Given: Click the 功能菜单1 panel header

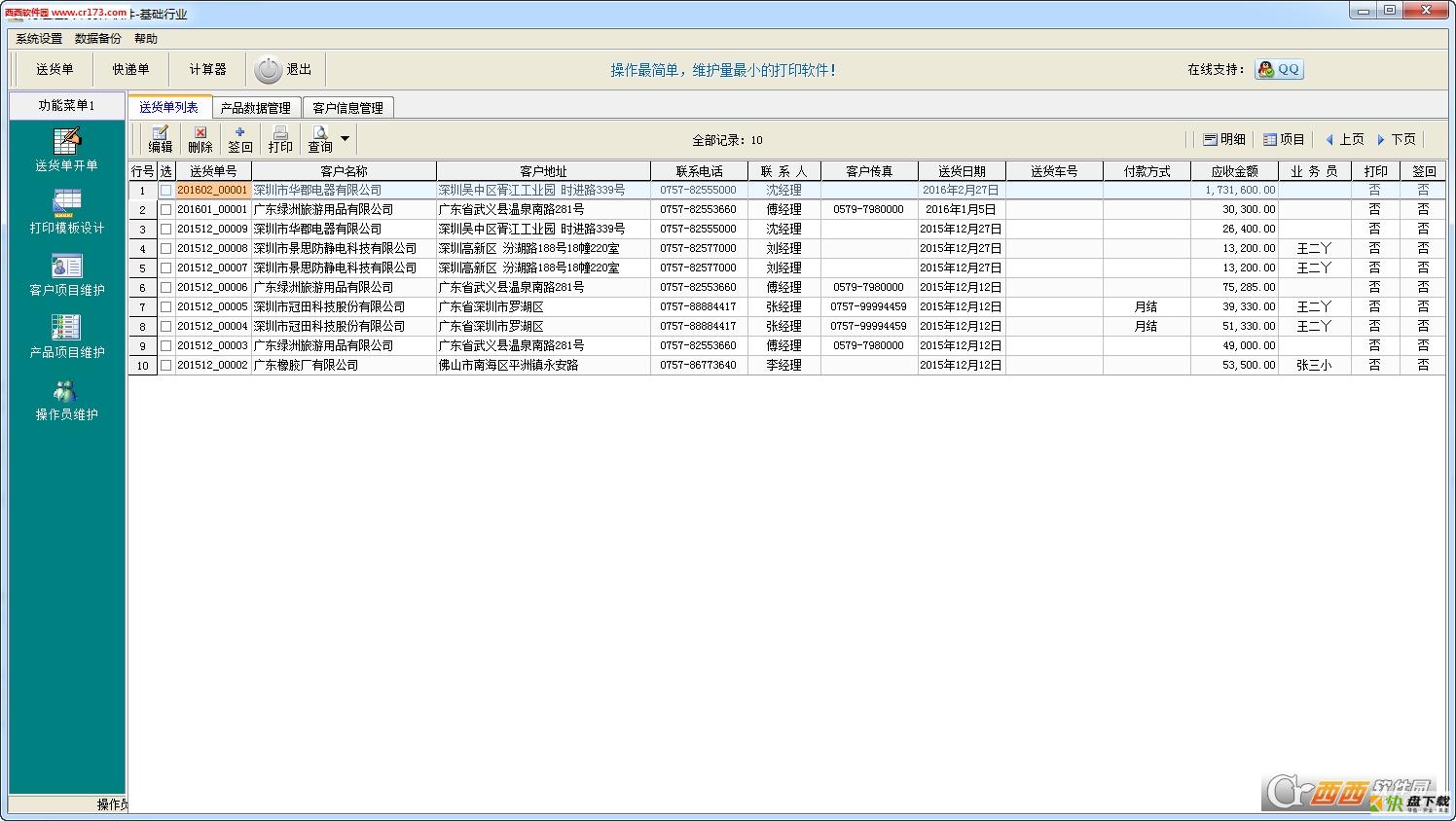Looking at the screenshot, I should point(67,105).
